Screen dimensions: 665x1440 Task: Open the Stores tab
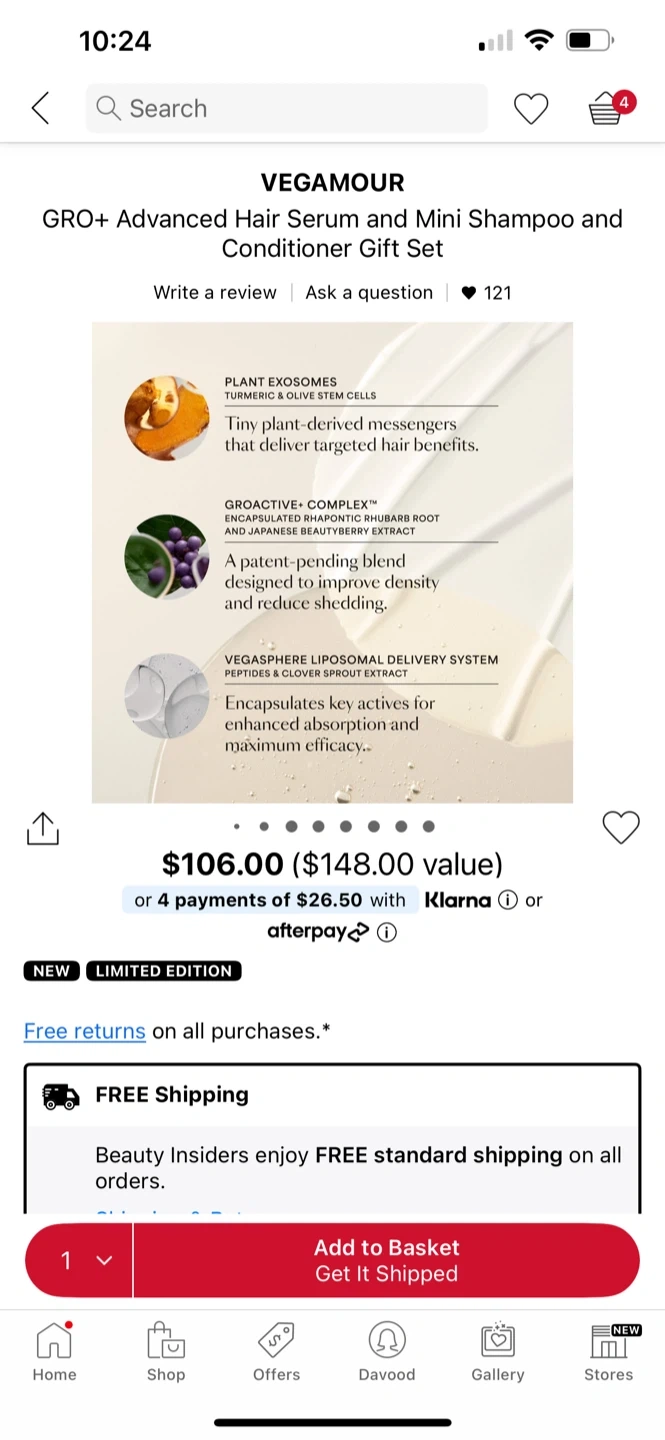coord(609,1352)
